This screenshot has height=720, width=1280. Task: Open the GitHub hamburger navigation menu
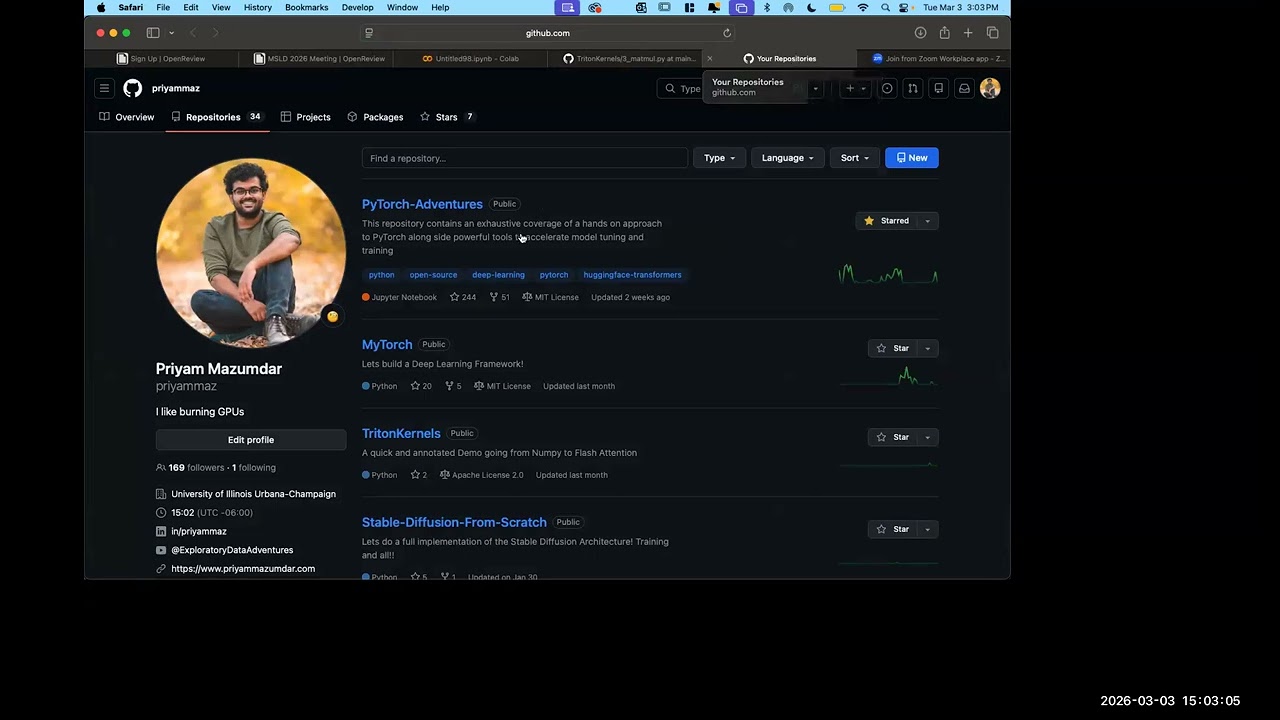[x=104, y=88]
